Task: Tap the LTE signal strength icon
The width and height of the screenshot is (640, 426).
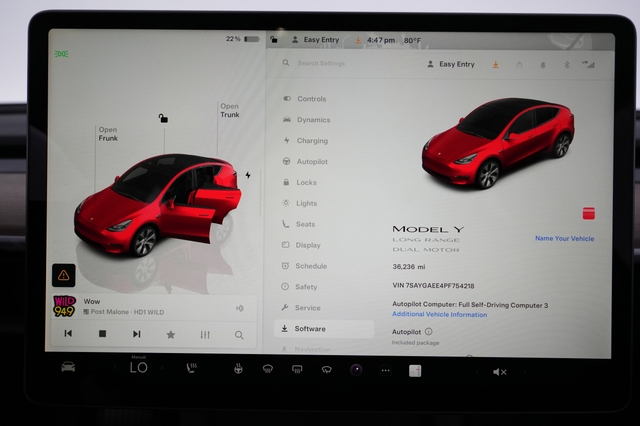Action: [x=588, y=64]
